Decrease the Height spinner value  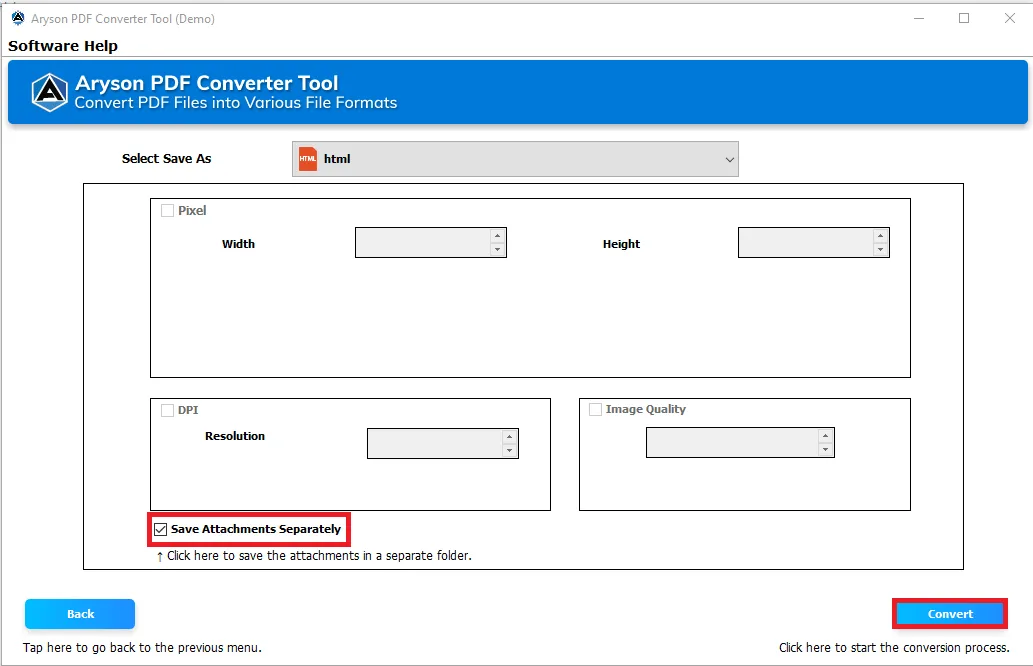(880, 250)
